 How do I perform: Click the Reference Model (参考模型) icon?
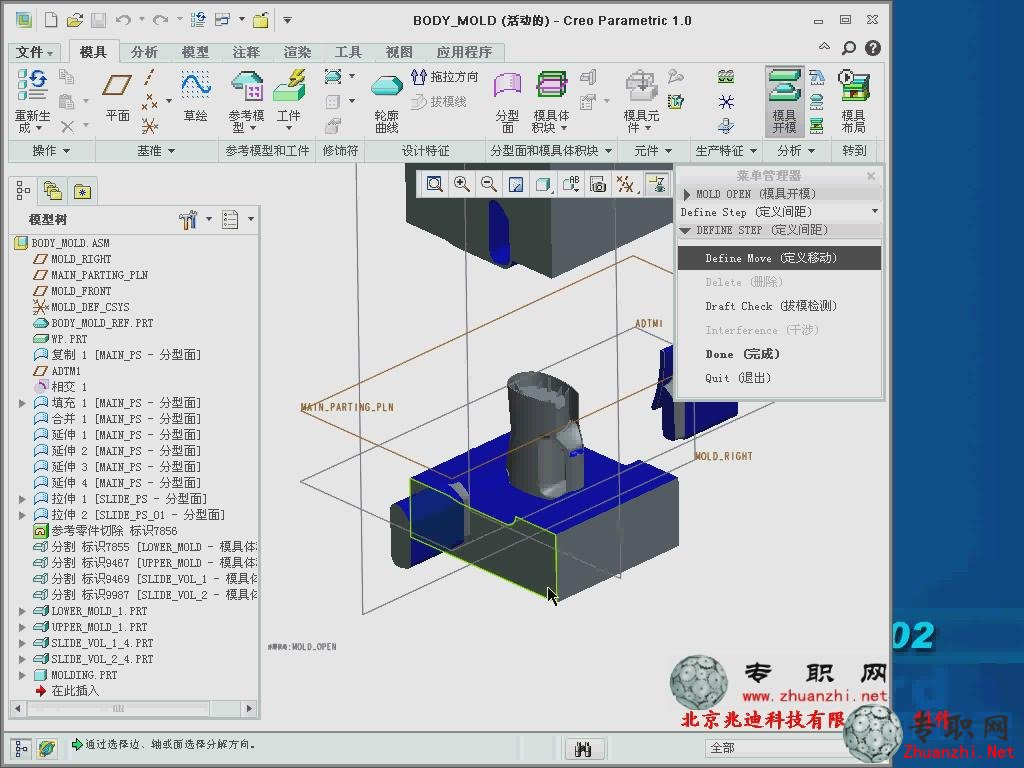click(x=247, y=86)
